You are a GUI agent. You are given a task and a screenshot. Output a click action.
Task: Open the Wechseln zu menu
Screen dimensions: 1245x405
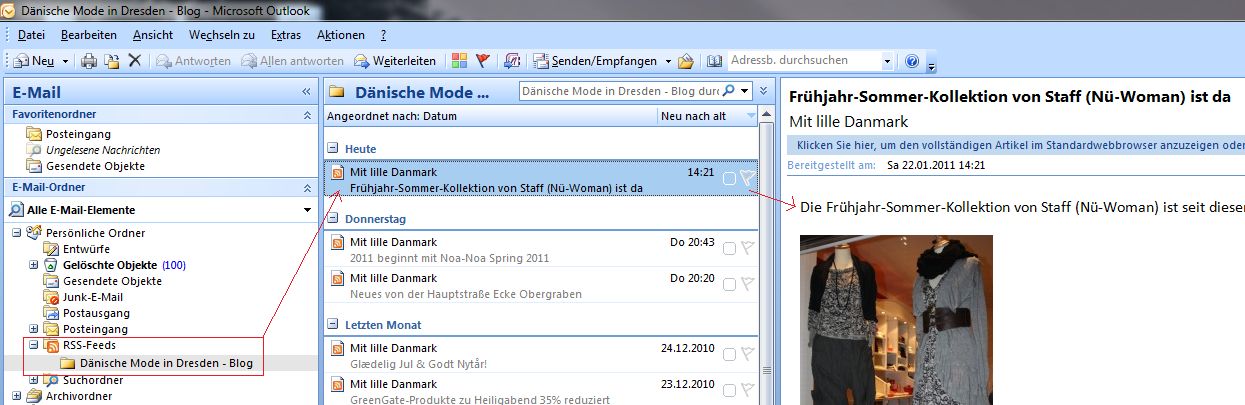click(222, 35)
